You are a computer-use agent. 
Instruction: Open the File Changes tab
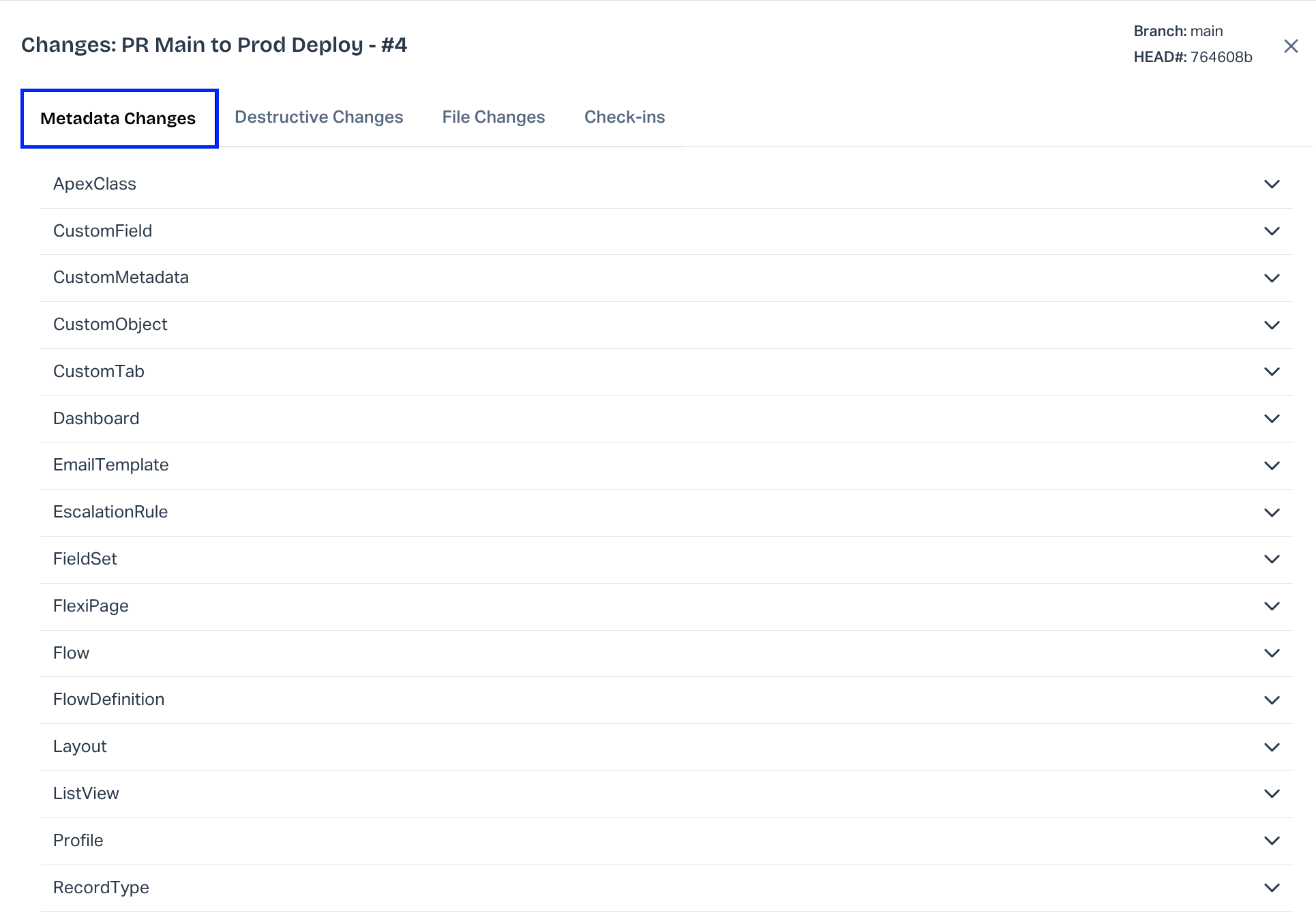pyautogui.click(x=493, y=117)
